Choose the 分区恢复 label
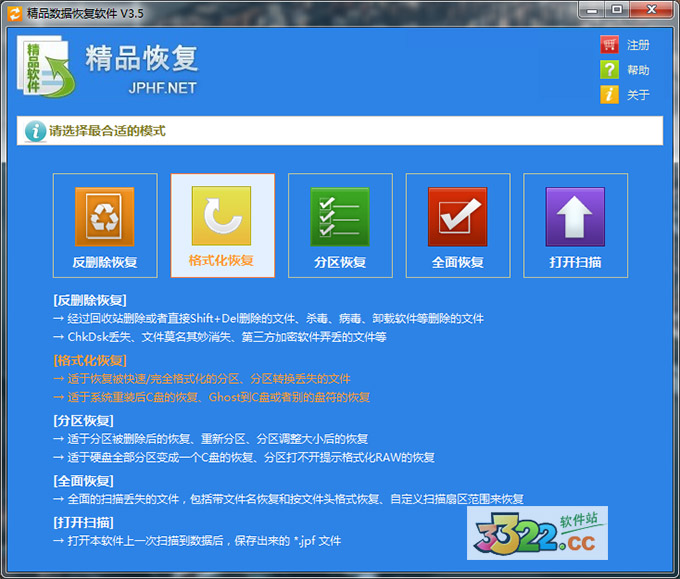680x579 pixels. pos(340,262)
